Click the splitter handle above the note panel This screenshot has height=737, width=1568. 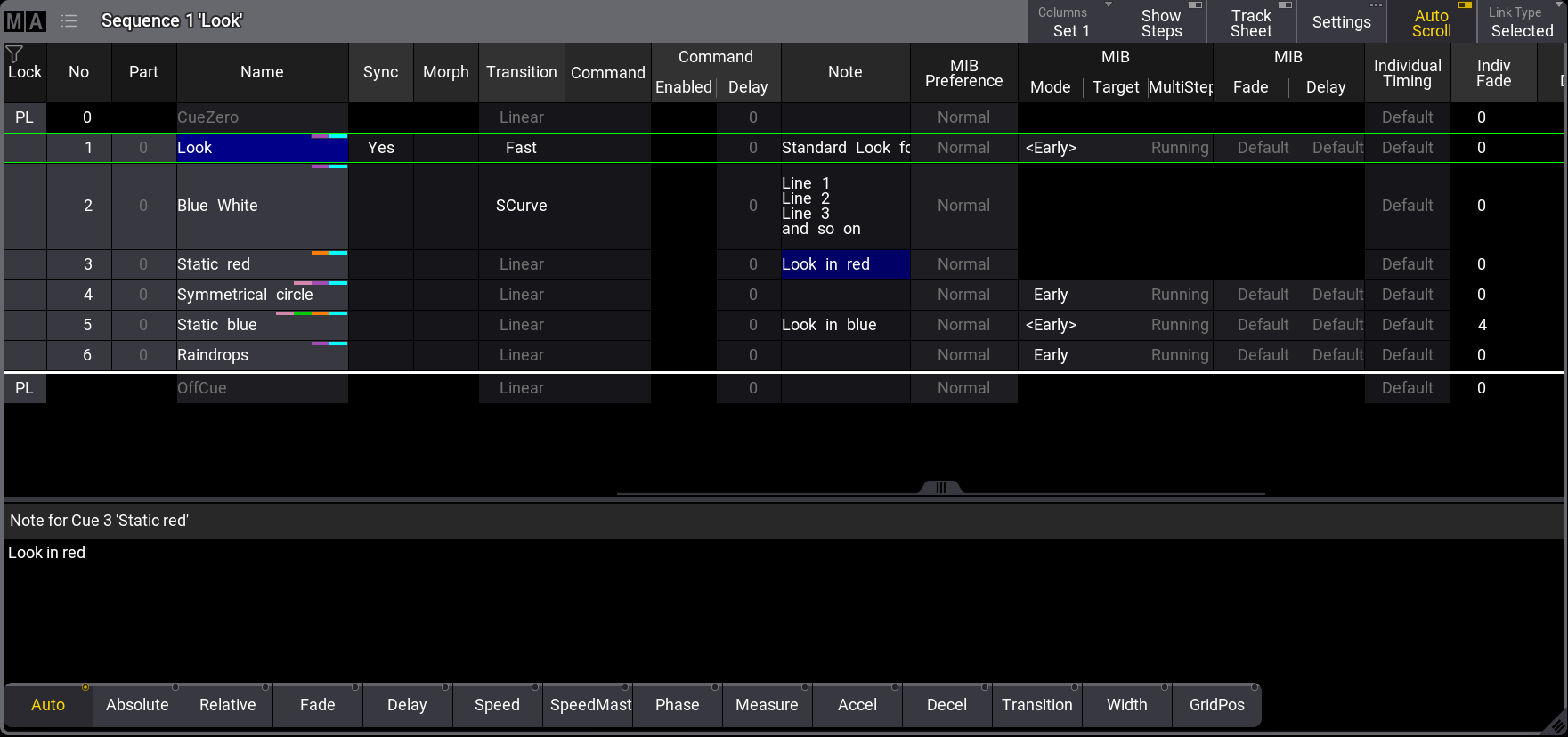[940, 487]
